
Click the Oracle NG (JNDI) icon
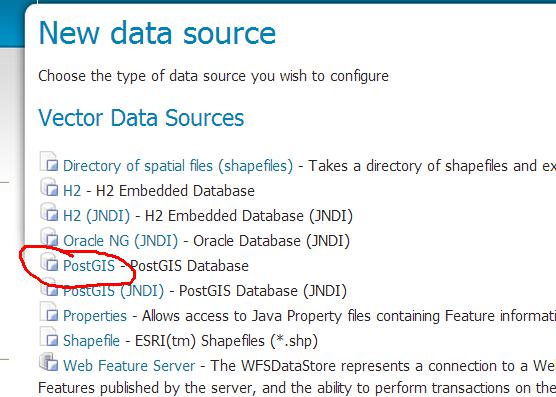pyautogui.click(x=49, y=237)
